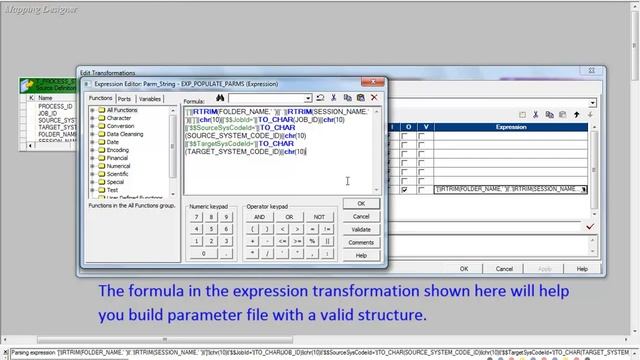640x360 pixels.
Task: Expand the Financial functions node
Action: (x=92, y=158)
